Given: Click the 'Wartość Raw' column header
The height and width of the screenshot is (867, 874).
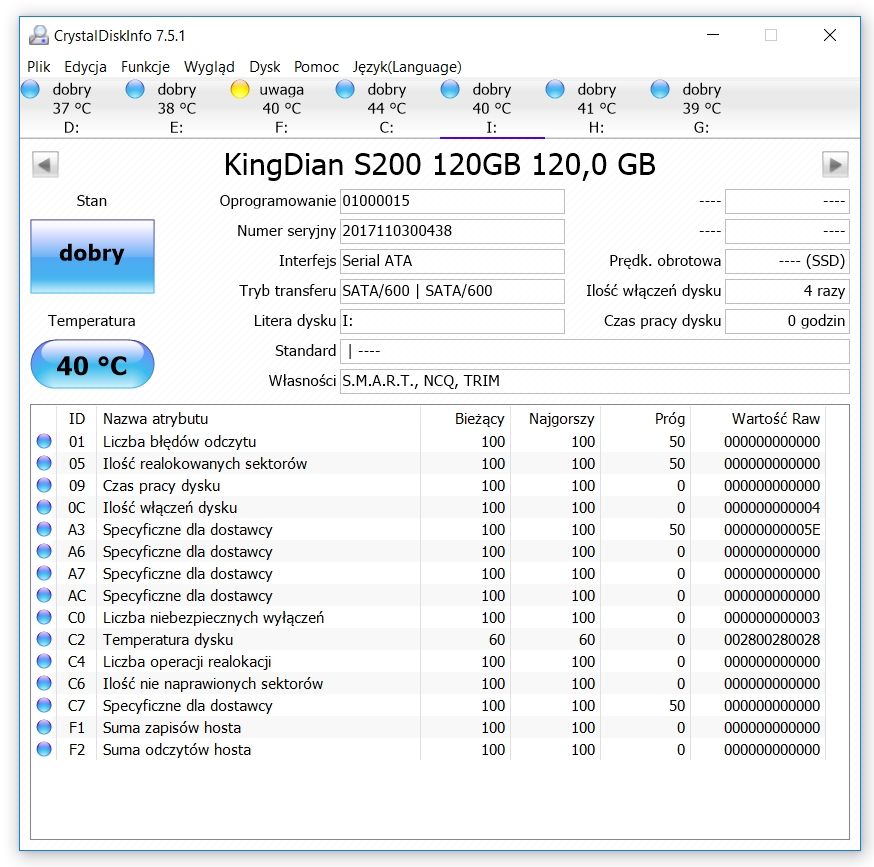Looking at the screenshot, I should click(758, 419).
